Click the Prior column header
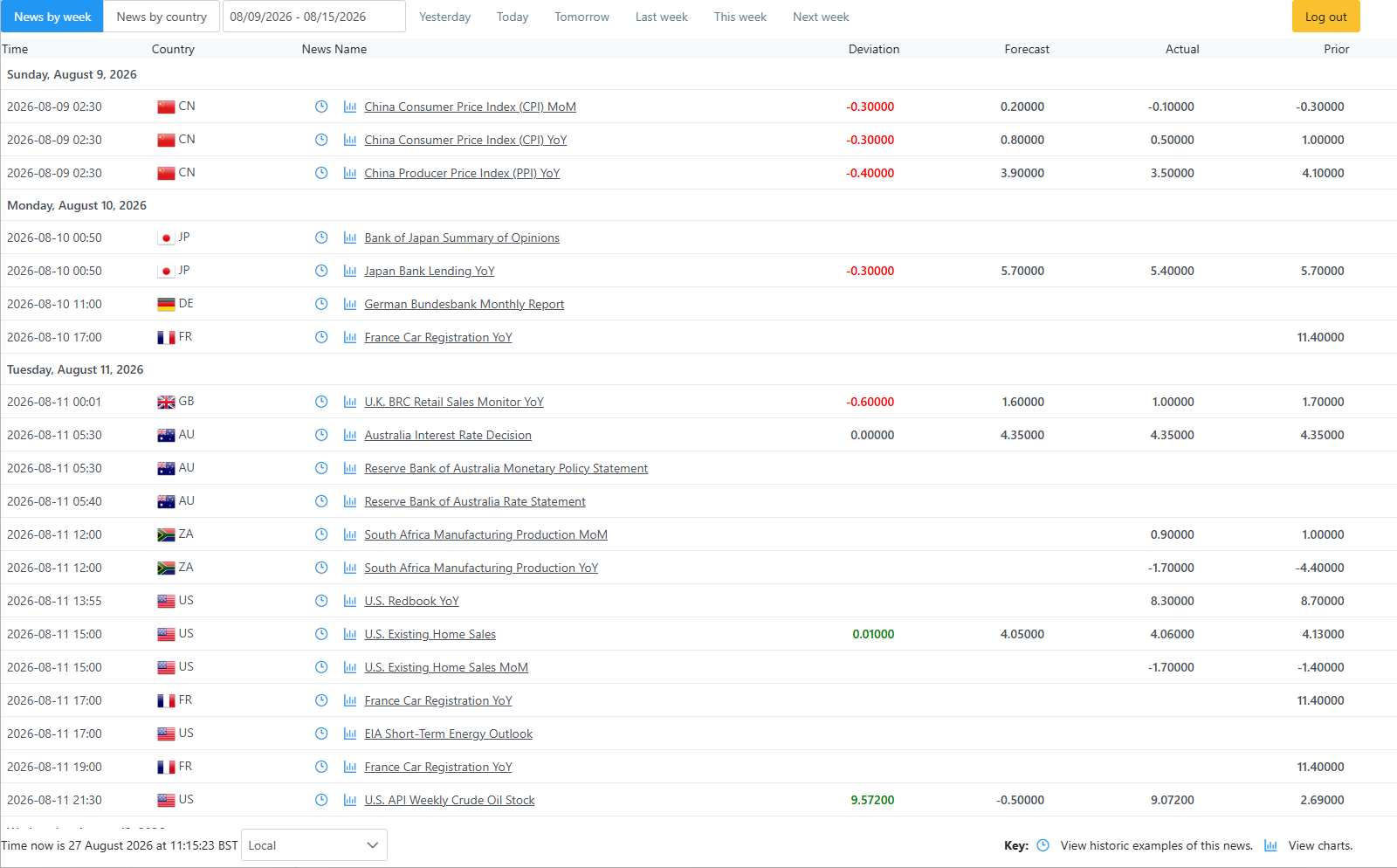 1336,49
